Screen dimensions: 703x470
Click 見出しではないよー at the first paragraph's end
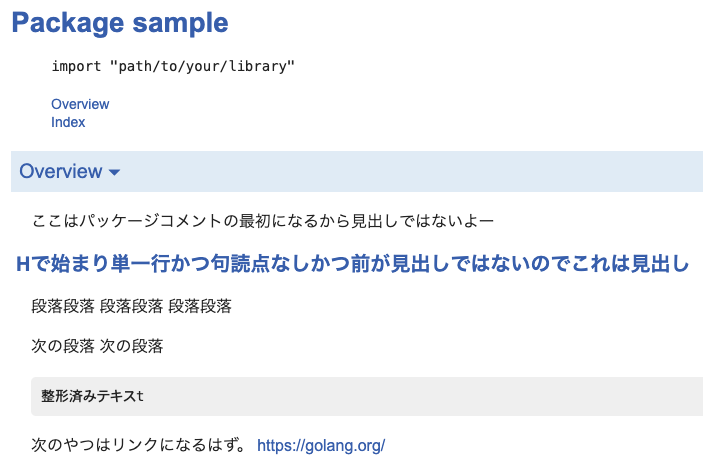click(422, 221)
